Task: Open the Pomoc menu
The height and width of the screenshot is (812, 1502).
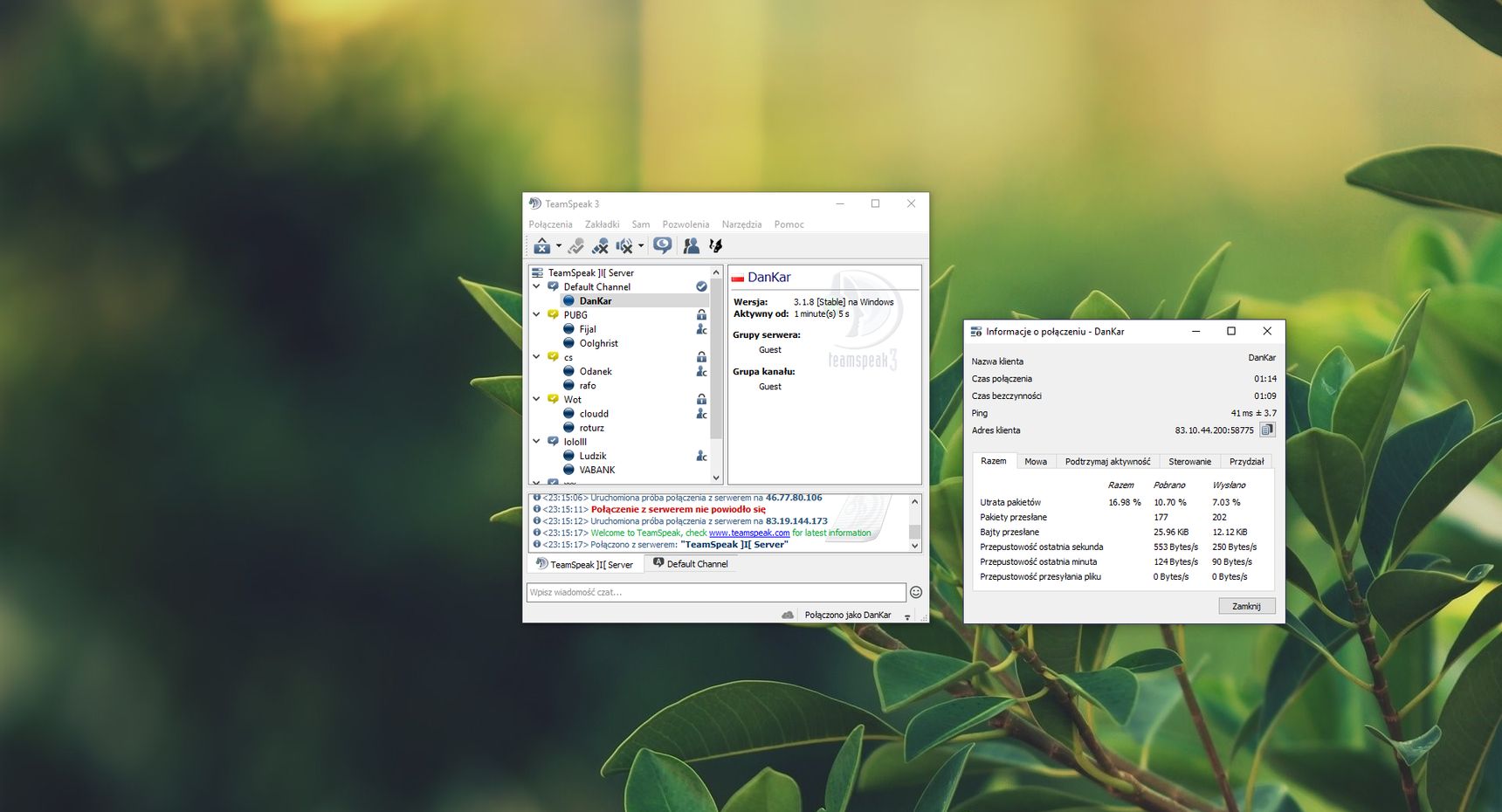Action: [x=789, y=224]
